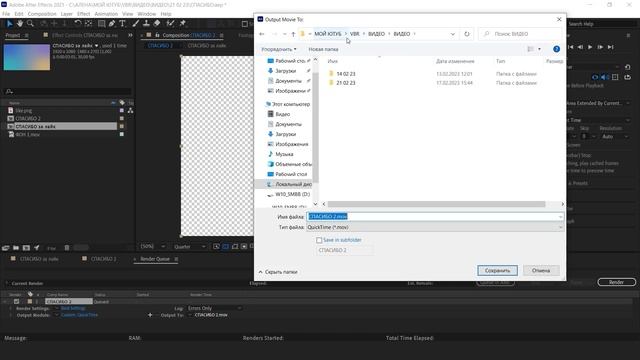Toggle mask and shape path visibility in viewer
Viewport: 640px width, 360px height.
235,247
